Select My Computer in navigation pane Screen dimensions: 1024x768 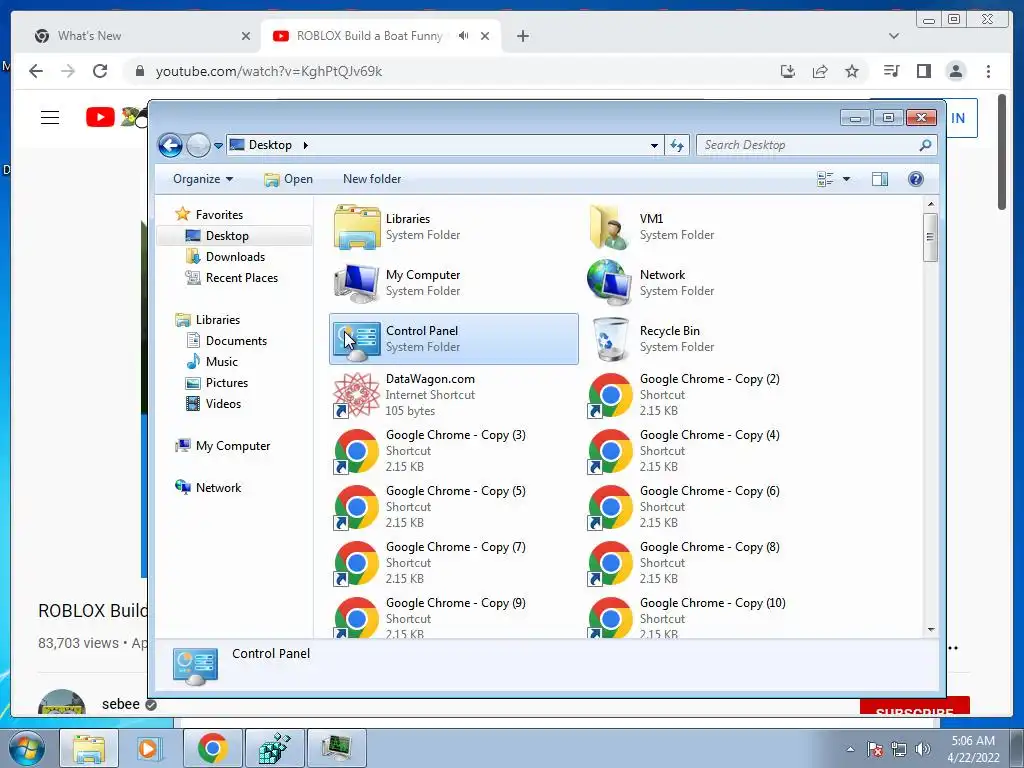223,445
